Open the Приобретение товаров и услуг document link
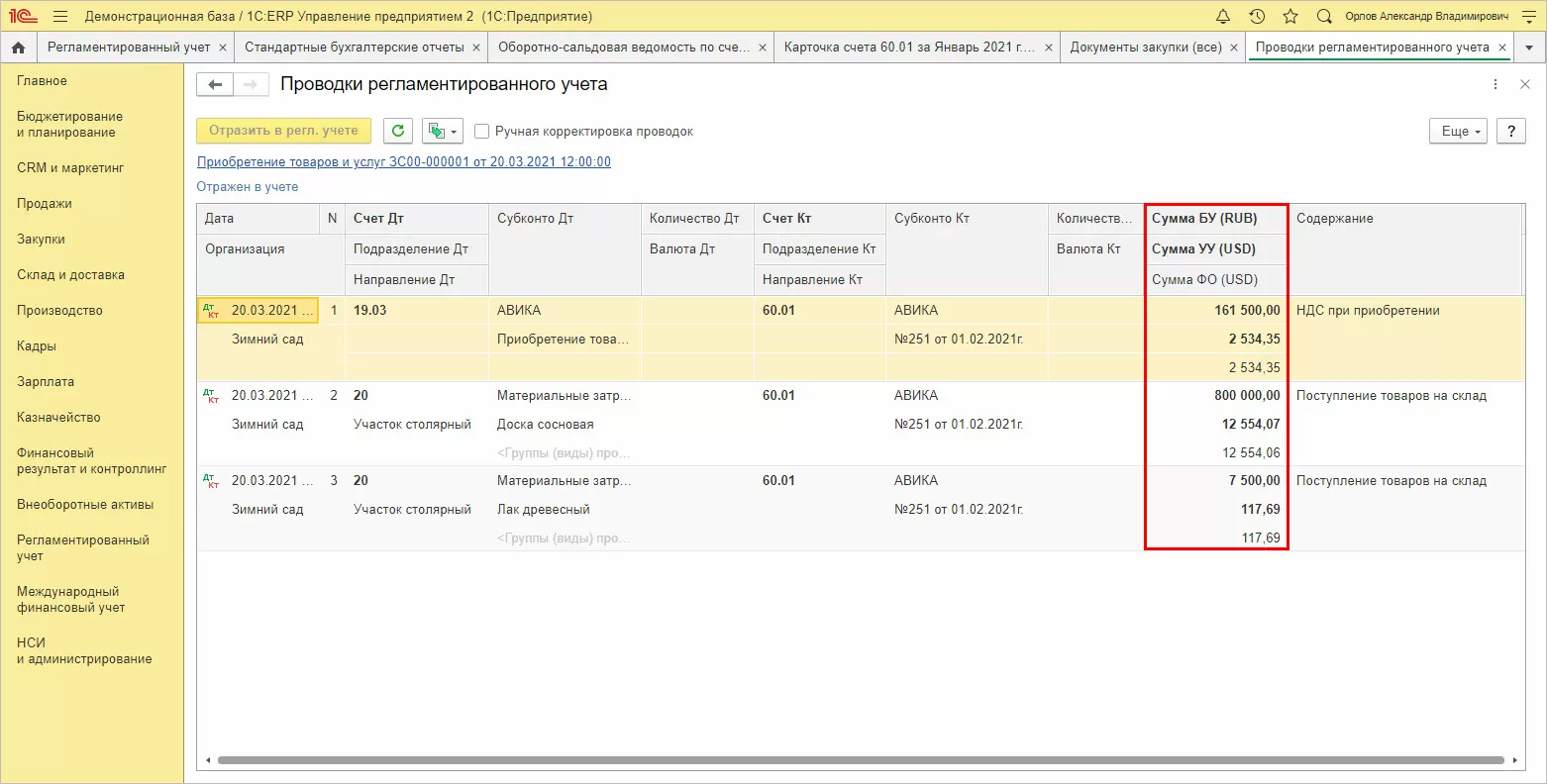Screen dimensions: 1547x784 pos(403,162)
